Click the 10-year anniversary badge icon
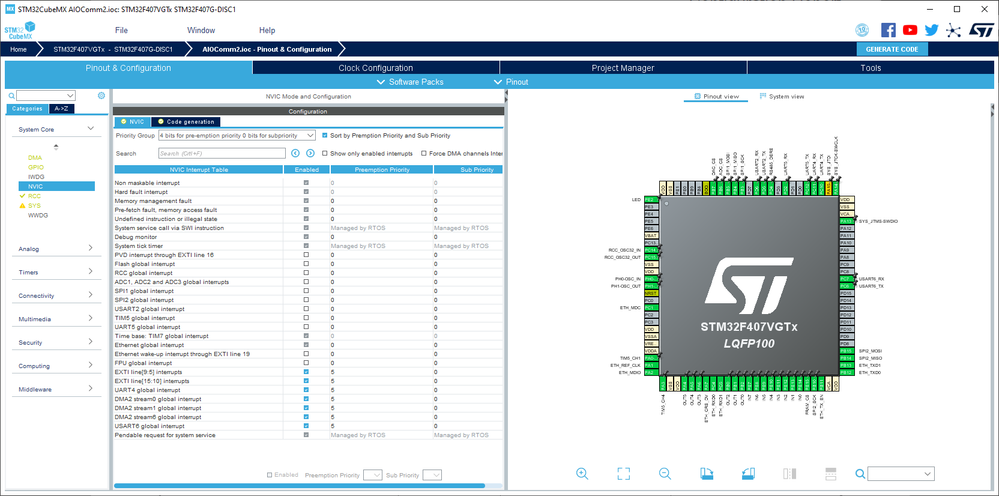This screenshot has height=496, width=999. coord(862,30)
